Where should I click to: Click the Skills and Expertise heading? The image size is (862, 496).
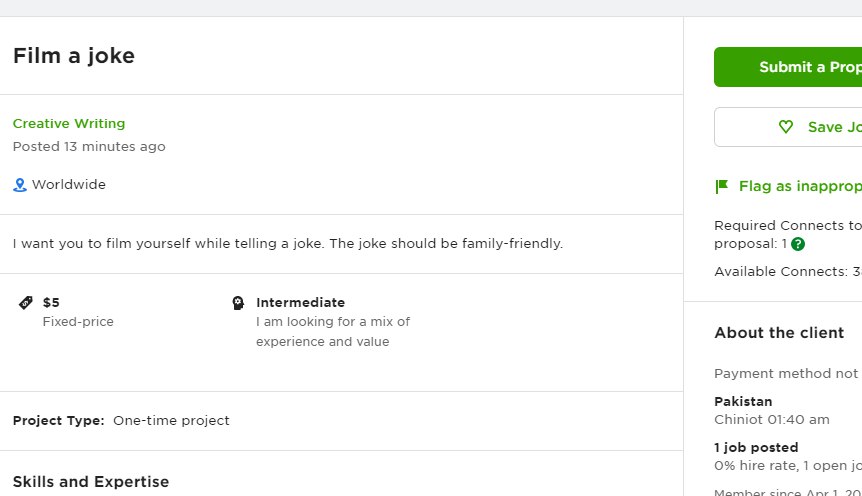tap(91, 482)
